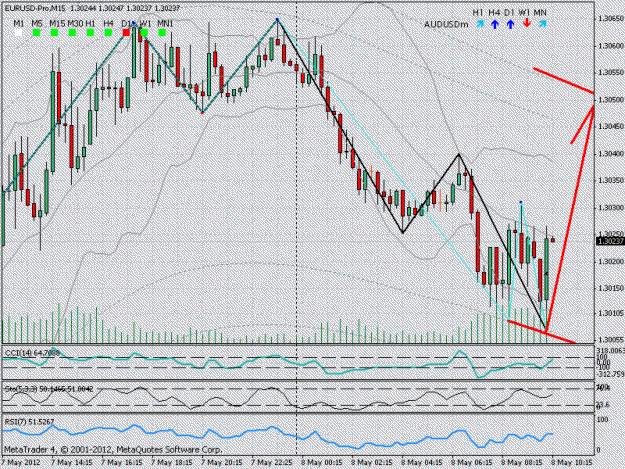
Task: Click the blue H4 up arrow
Action: (495, 24)
